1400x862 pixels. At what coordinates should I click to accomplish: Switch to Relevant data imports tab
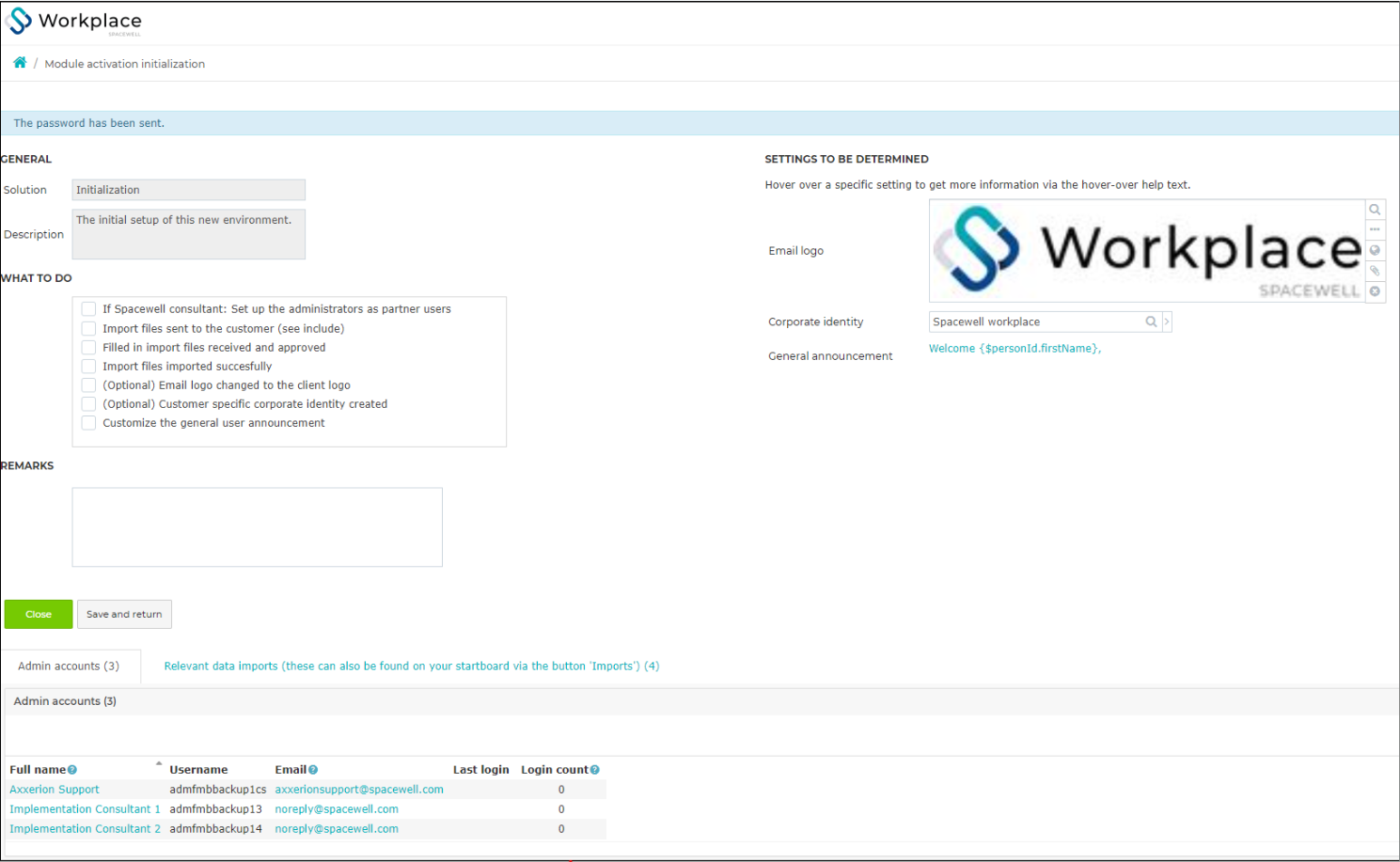pos(412,666)
